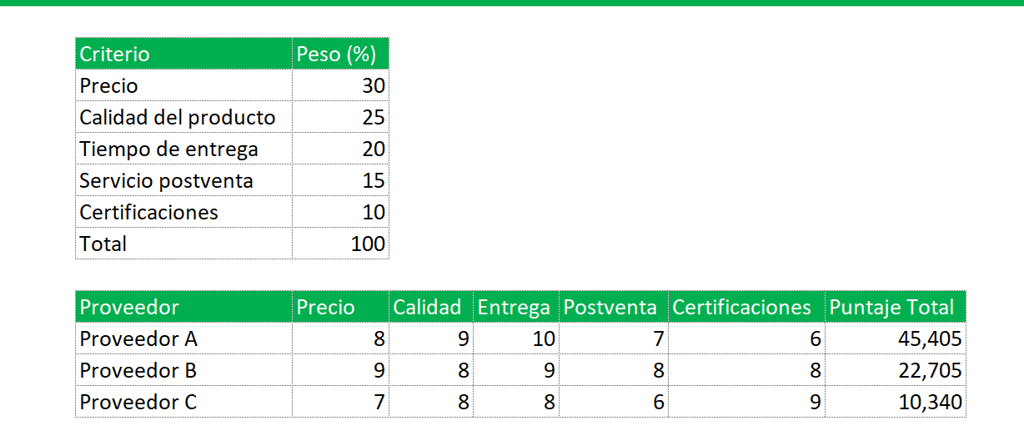This screenshot has height=434, width=1024.
Task: Click the total weight value 100
Action: 340,244
